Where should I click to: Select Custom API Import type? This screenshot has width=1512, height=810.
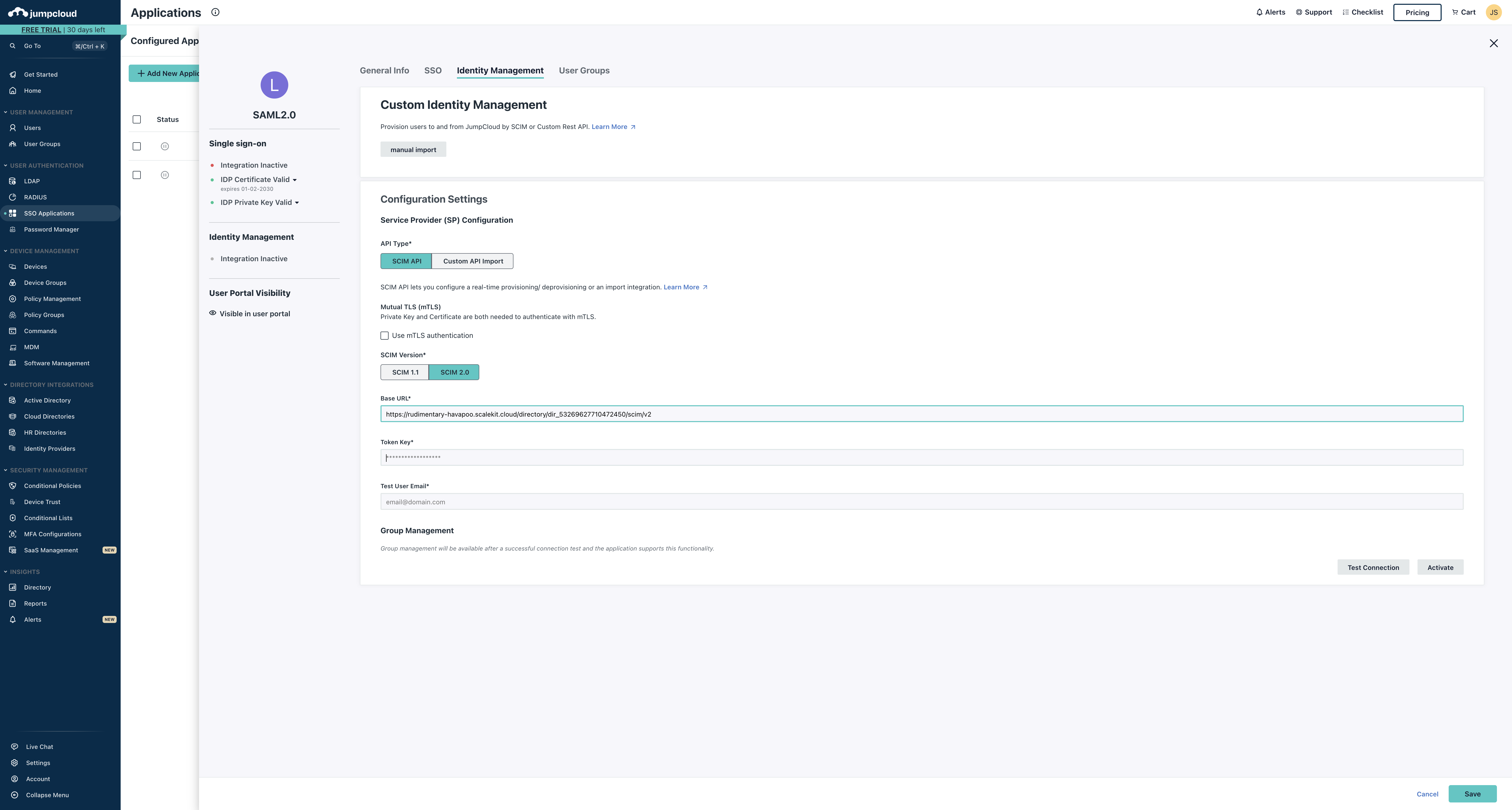pos(472,261)
